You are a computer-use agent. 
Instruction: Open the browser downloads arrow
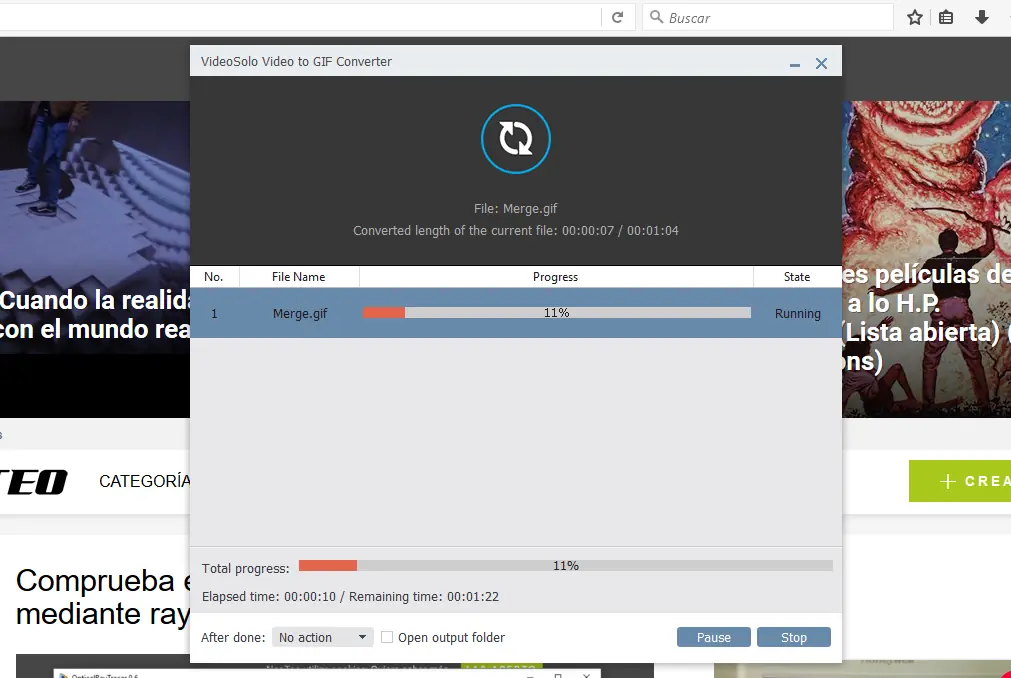[981, 17]
